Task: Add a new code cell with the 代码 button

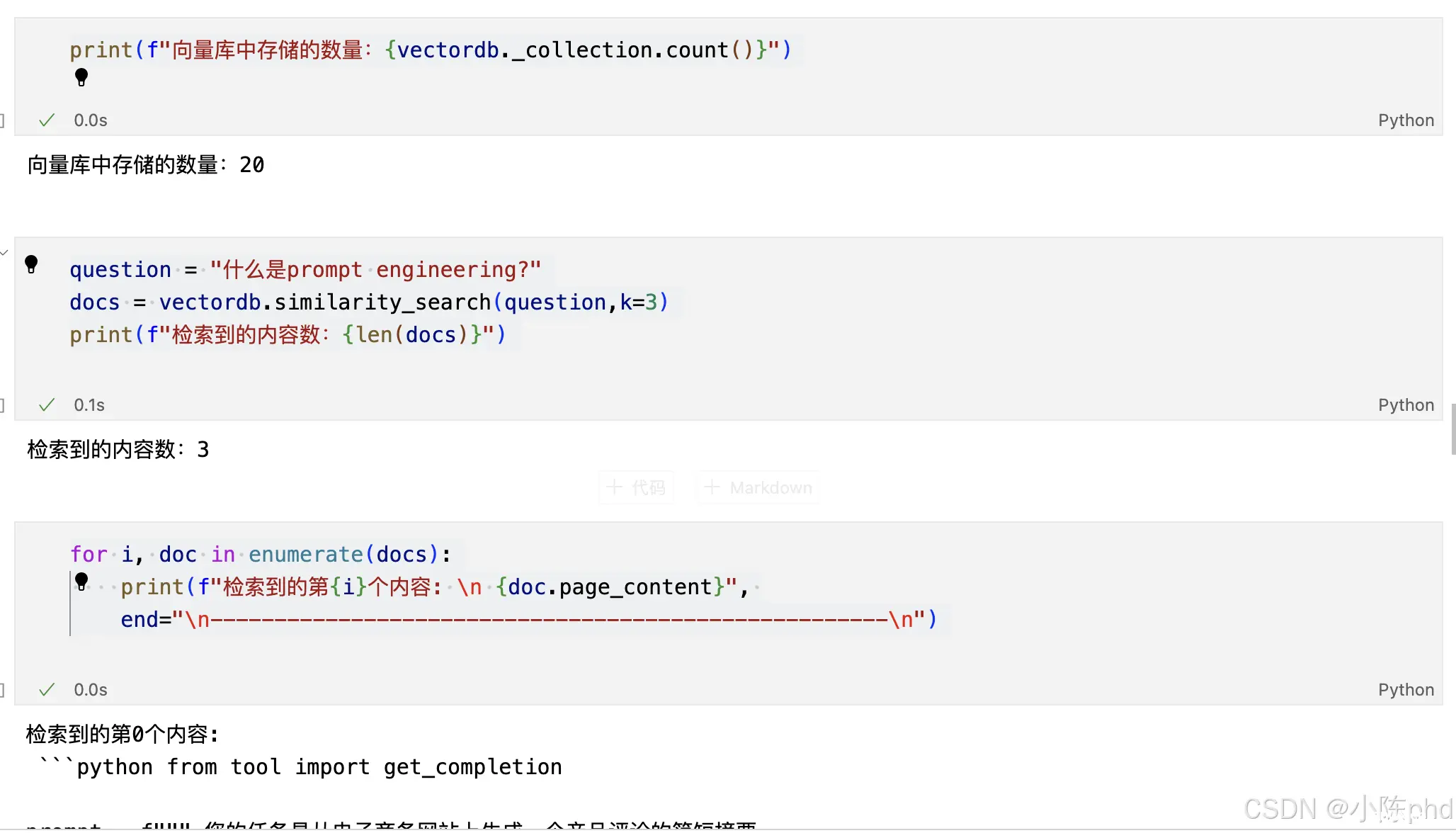Action: coord(636,487)
